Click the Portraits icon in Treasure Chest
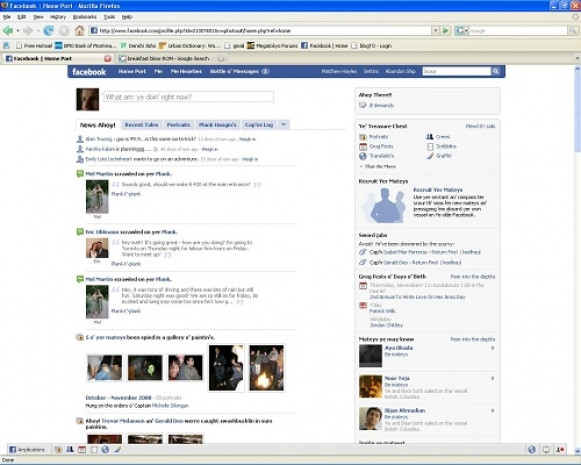This screenshot has width=581, height=465. (x=363, y=137)
